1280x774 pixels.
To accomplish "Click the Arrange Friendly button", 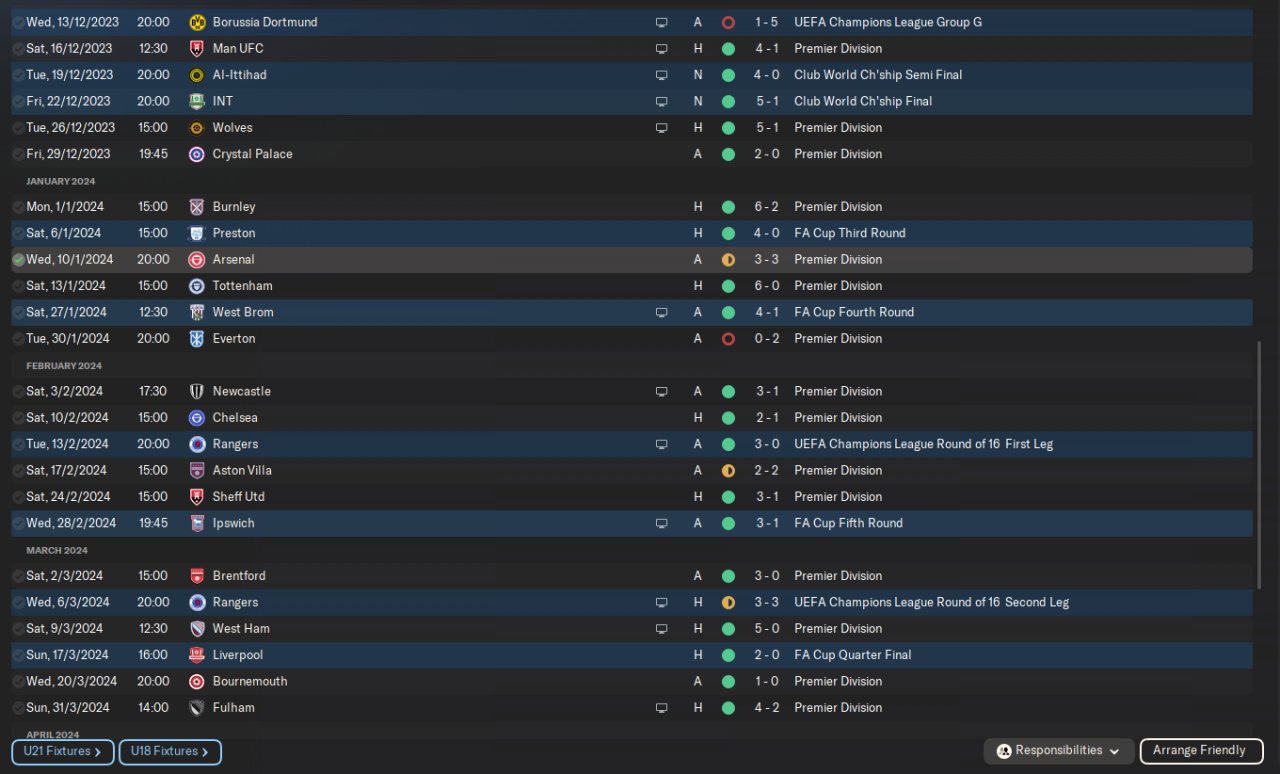I will [1199, 751].
